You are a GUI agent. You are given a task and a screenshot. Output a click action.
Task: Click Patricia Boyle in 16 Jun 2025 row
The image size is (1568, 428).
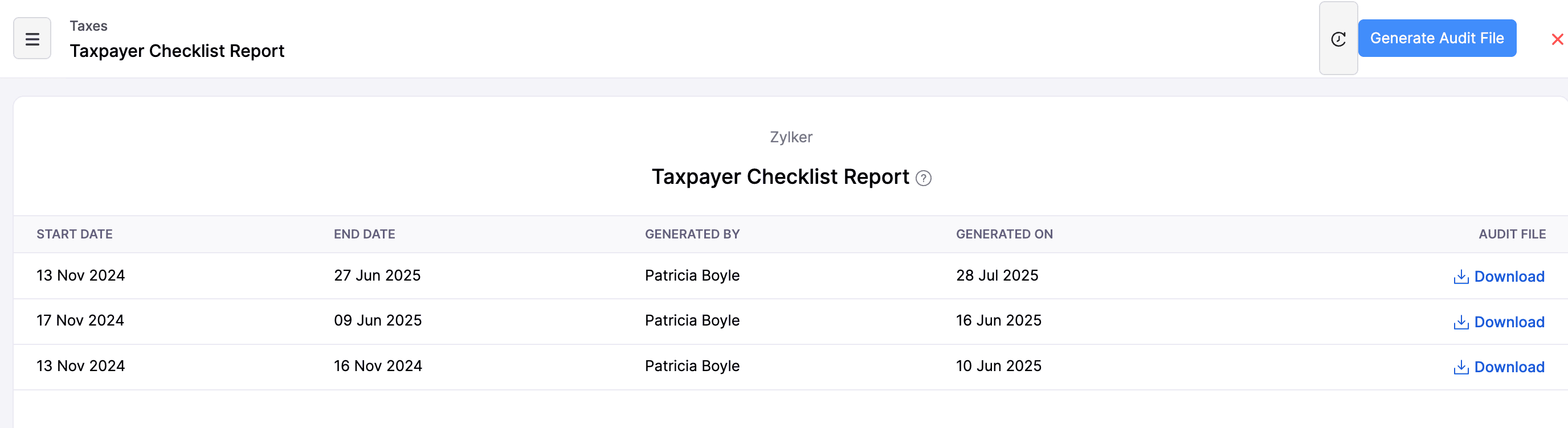[x=692, y=320]
